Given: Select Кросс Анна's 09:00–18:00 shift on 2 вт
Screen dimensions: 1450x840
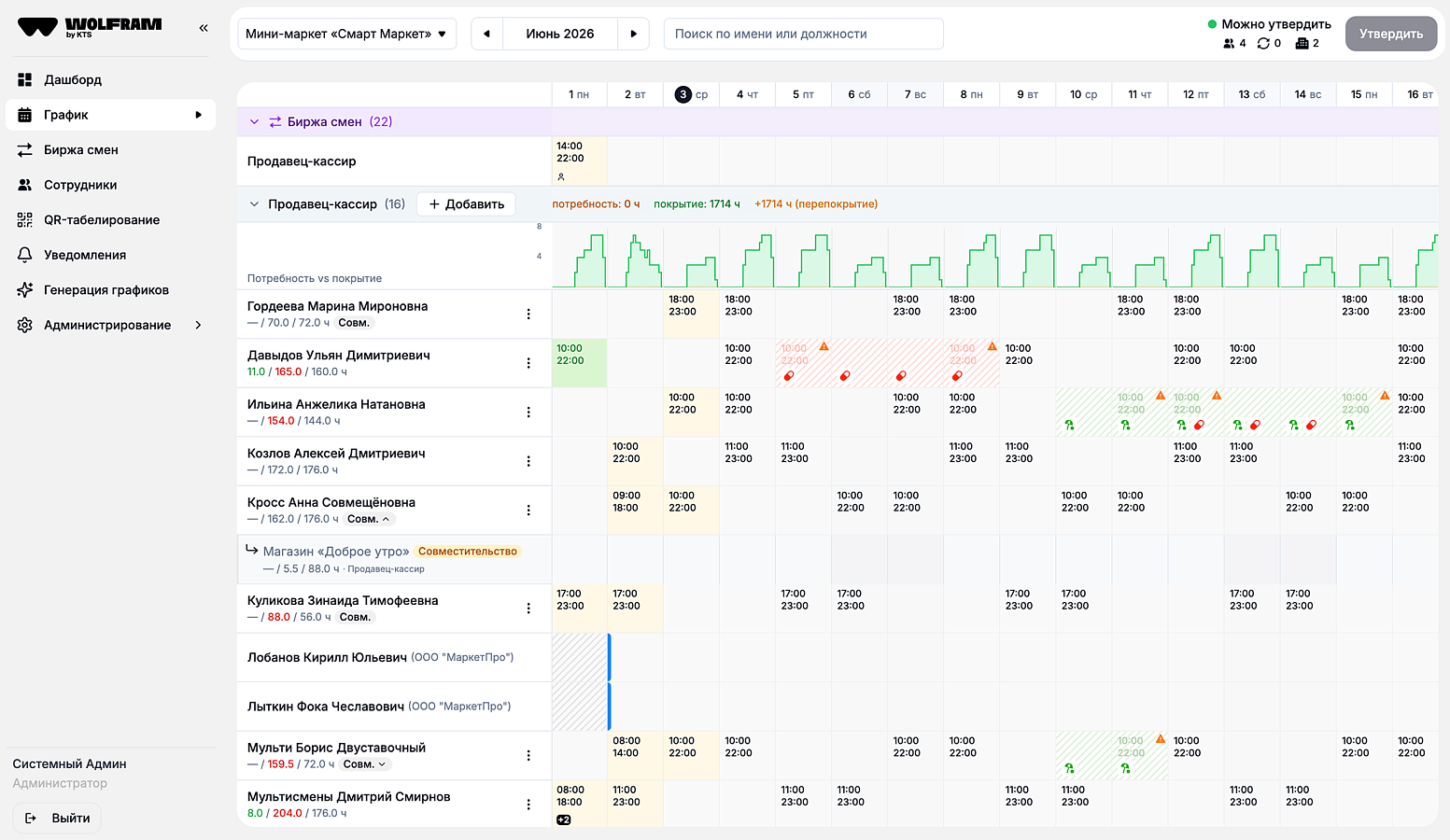Looking at the screenshot, I should (636, 511).
